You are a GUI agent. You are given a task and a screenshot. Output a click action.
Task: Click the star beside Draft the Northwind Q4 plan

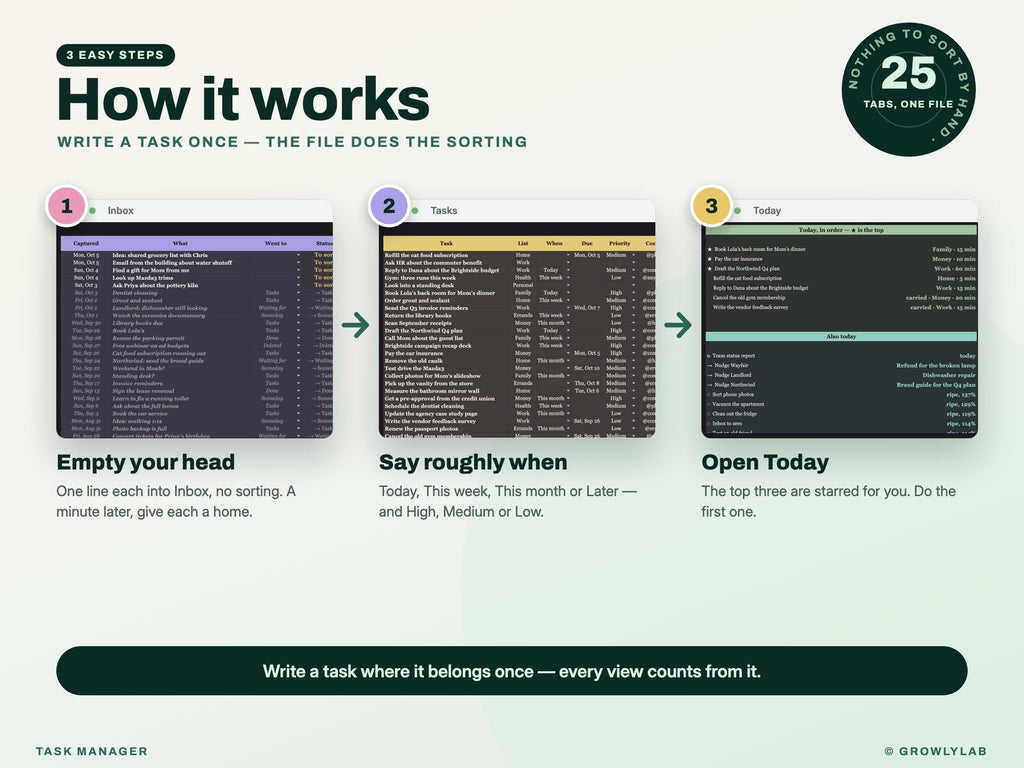pos(709,268)
